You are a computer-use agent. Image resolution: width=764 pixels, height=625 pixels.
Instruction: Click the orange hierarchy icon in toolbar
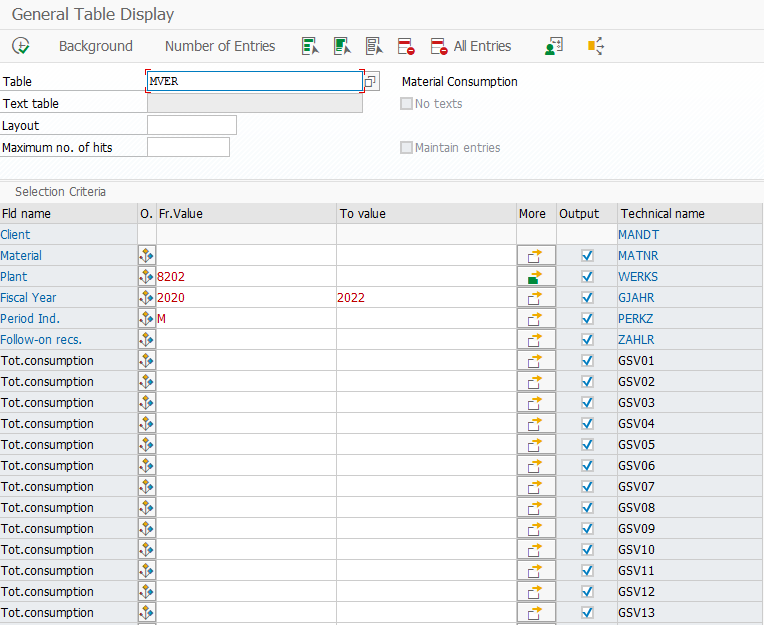(x=596, y=46)
